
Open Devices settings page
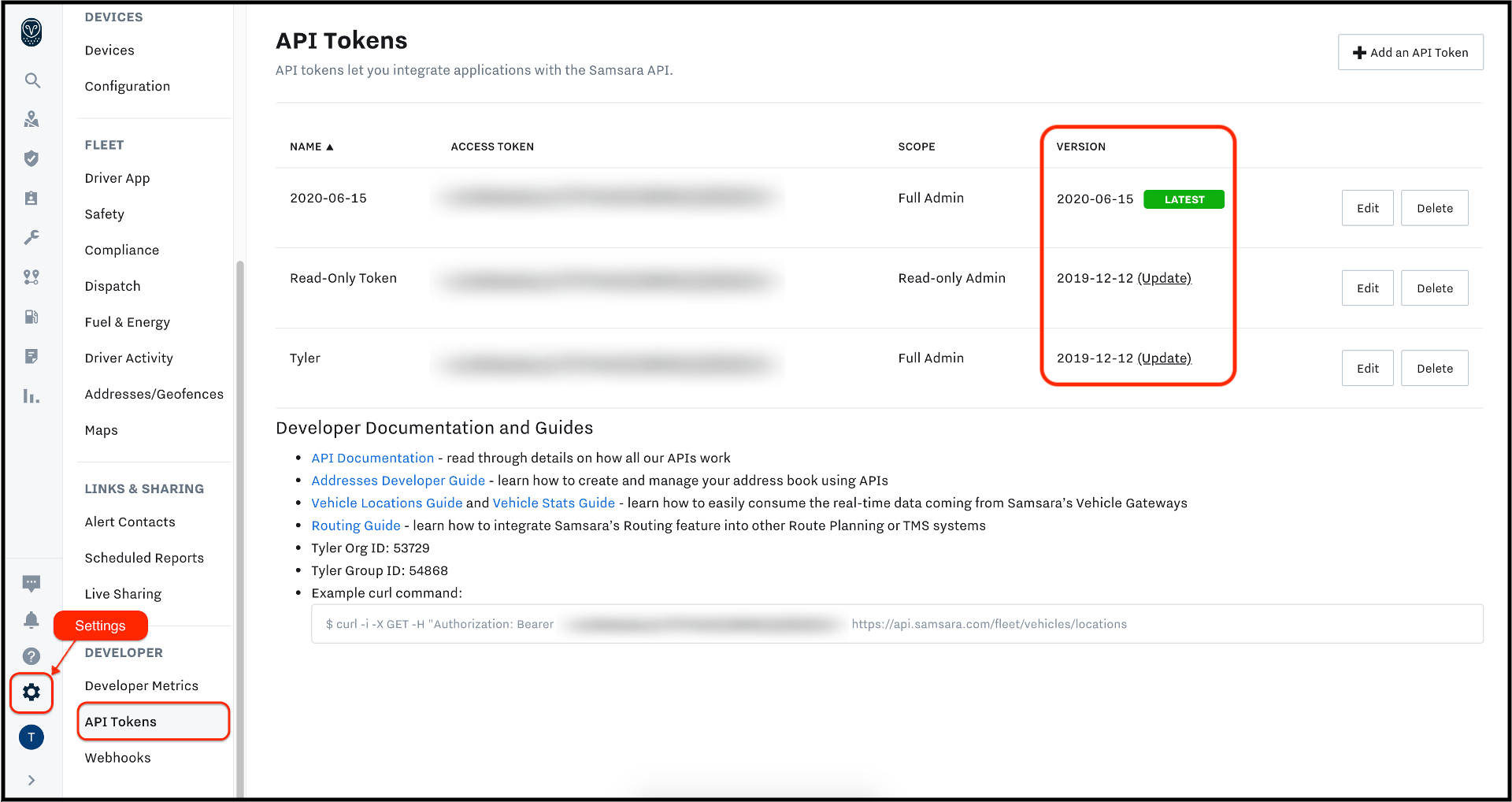pyautogui.click(x=109, y=50)
